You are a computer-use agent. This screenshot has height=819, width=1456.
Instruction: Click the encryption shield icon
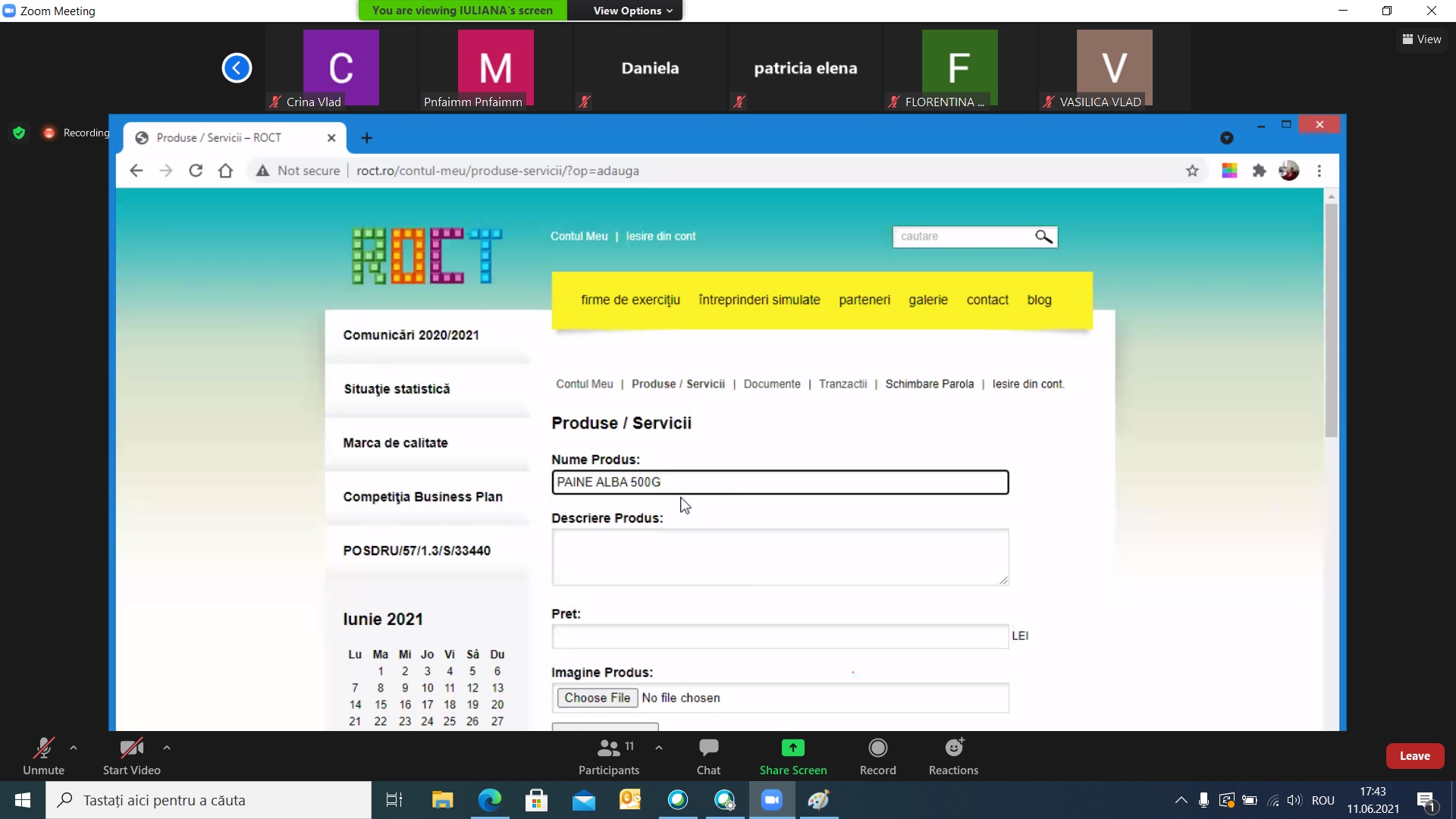click(x=19, y=133)
